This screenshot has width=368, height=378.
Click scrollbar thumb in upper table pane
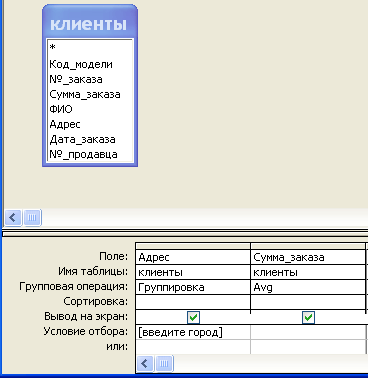[32, 218]
